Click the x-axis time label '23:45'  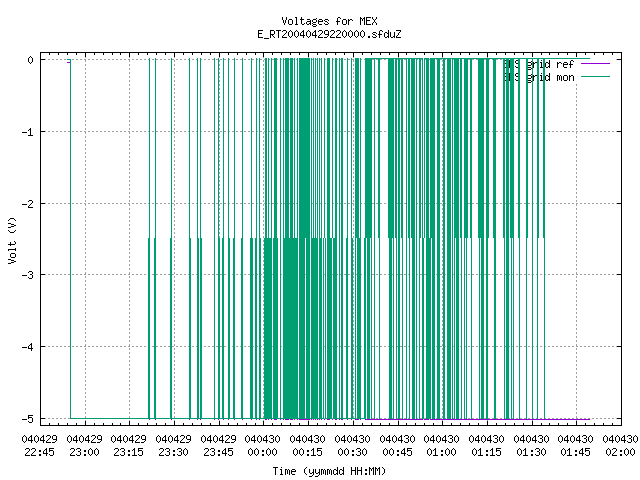[x=218, y=452]
